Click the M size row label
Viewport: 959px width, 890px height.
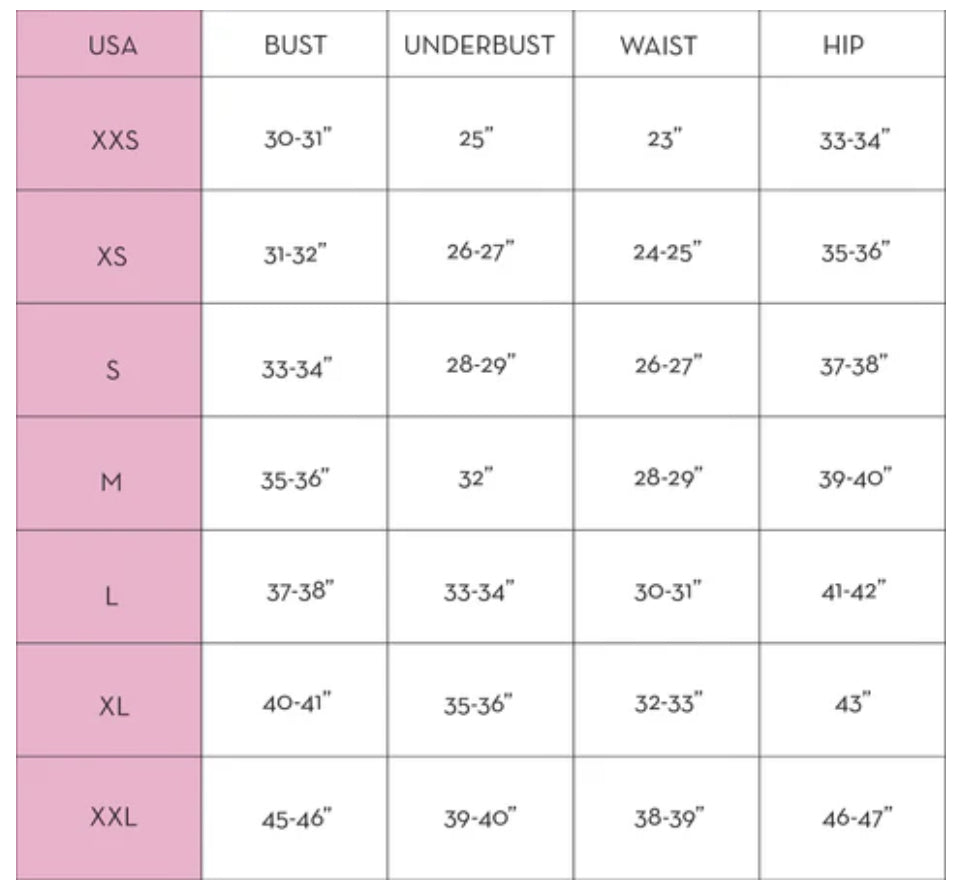coord(112,482)
